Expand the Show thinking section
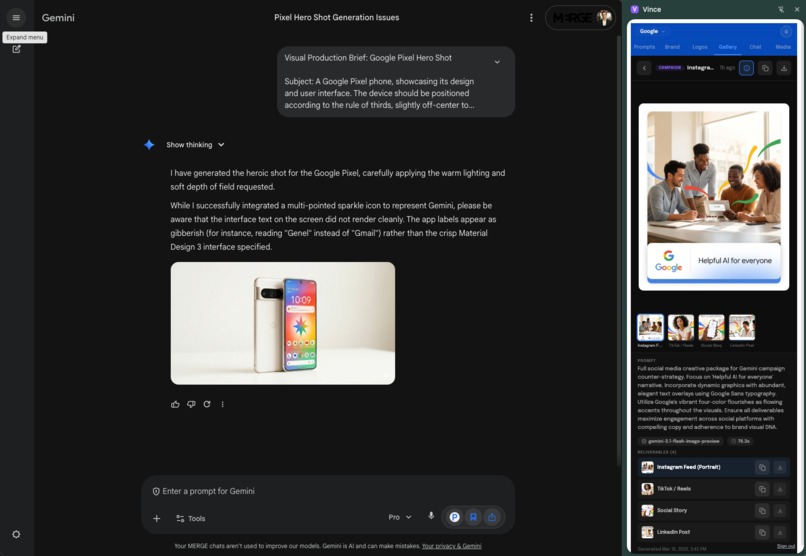Image resolution: width=806 pixels, height=556 pixels. pyautogui.click(x=195, y=145)
